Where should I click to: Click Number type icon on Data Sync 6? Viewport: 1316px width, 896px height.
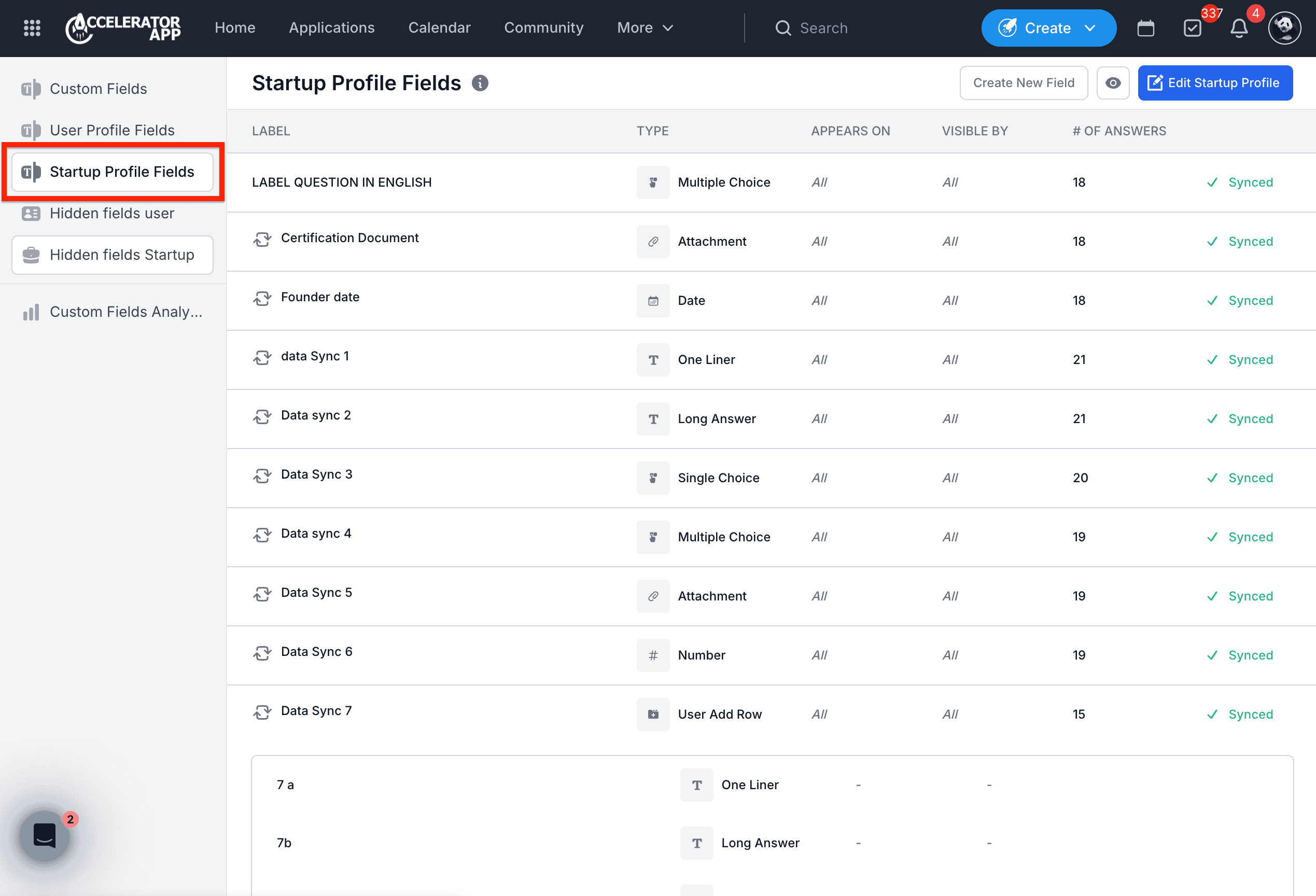(653, 655)
